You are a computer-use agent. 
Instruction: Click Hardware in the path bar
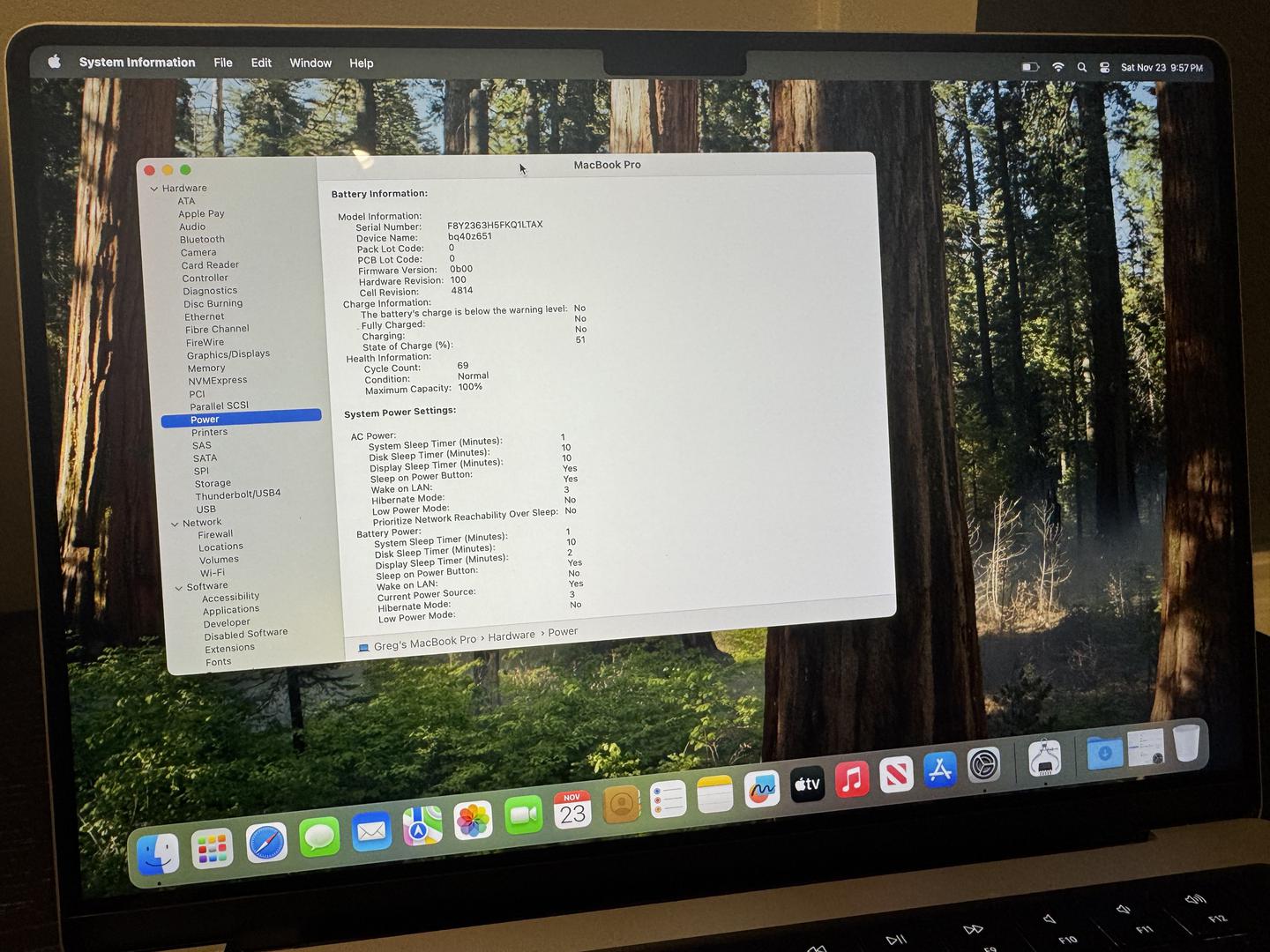pyautogui.click(x=512, y=636)
